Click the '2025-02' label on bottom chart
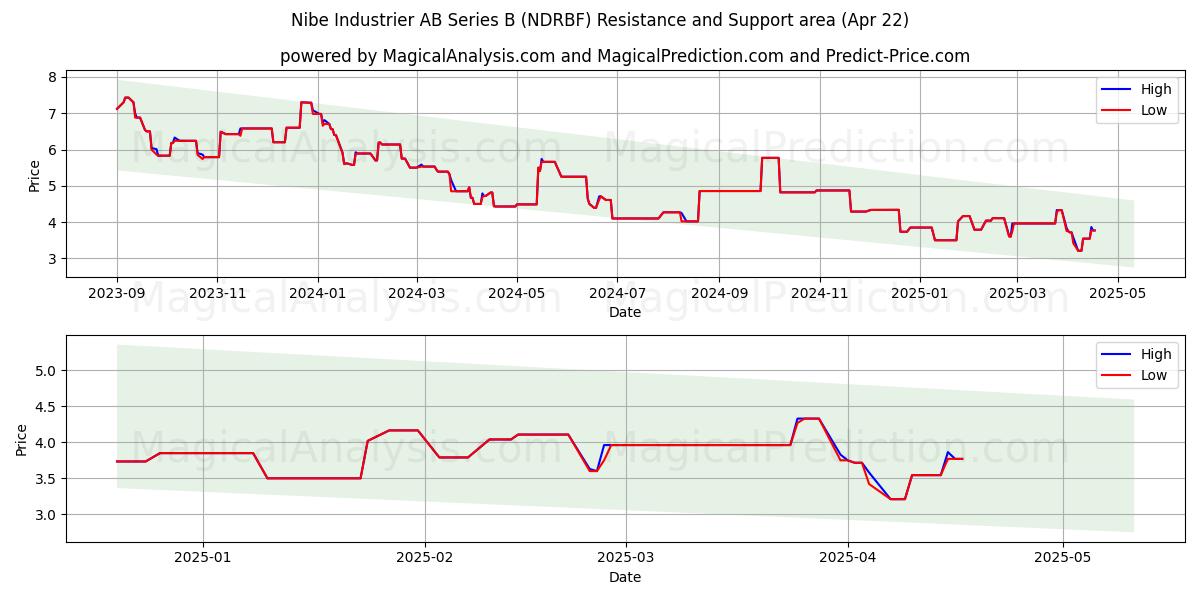Viewport: 1200px width, 600px height. click(x=425, y=559)
